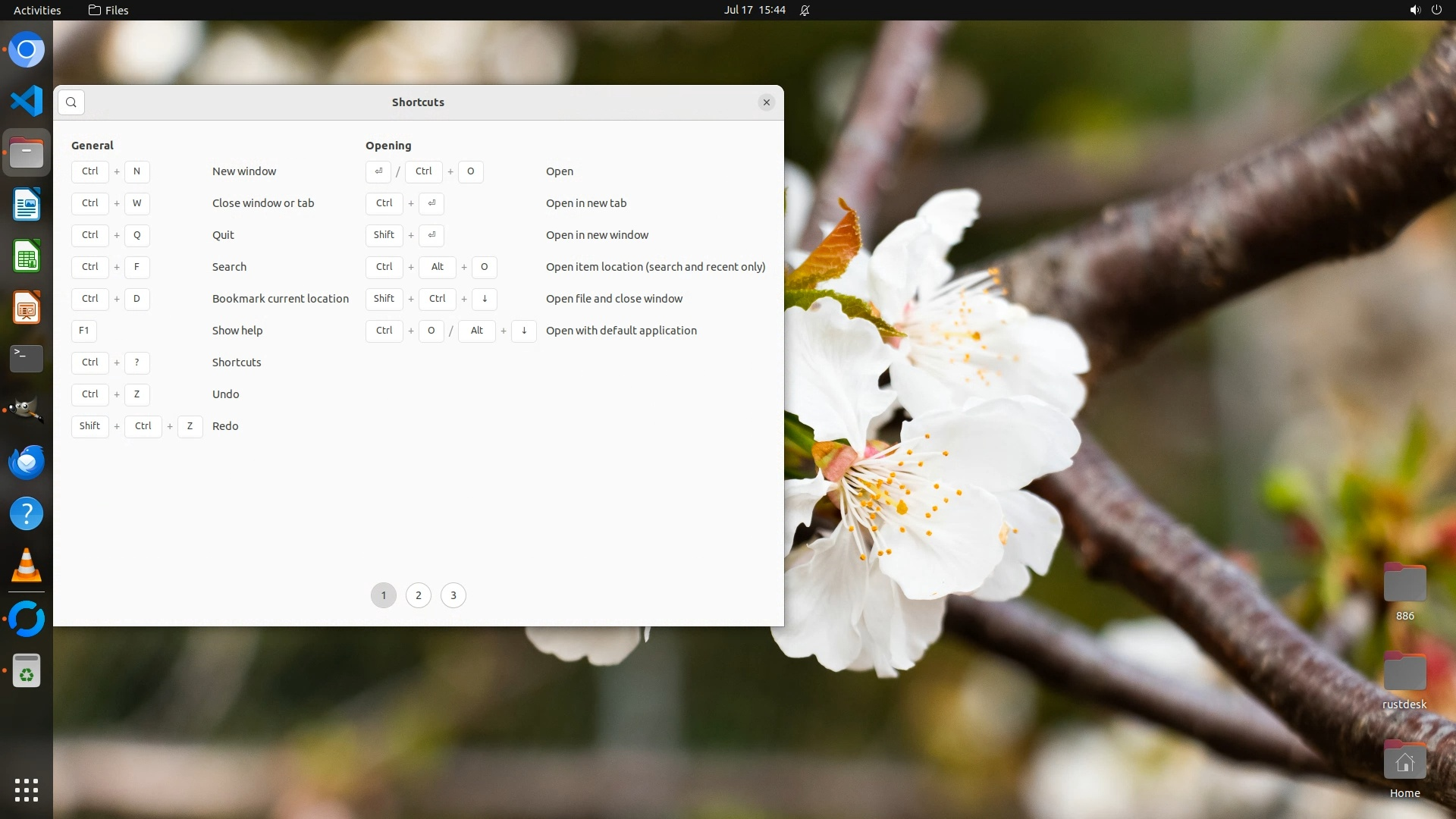
Task: Open the Files app in dock
Action: coord(27,153)
